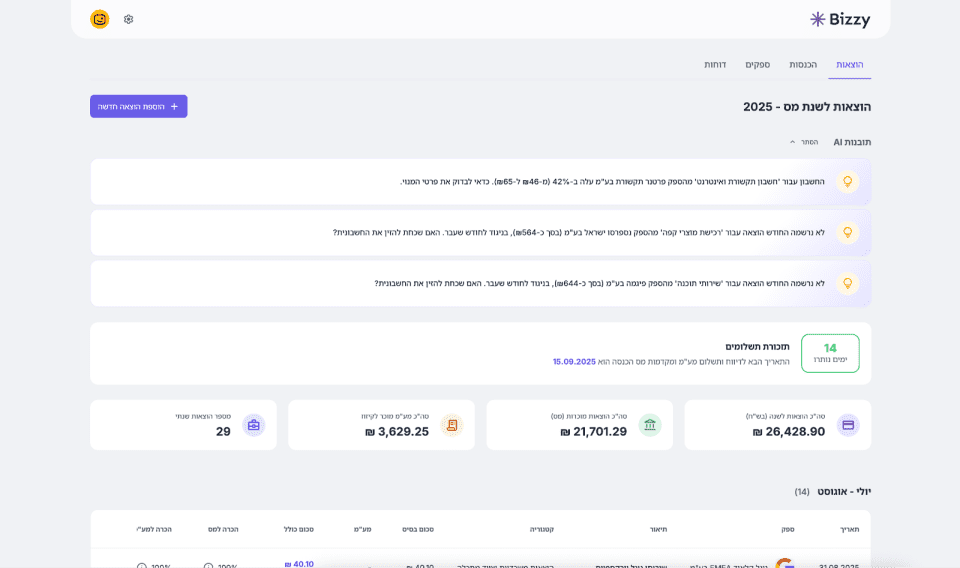Open the Nespresso missing expense insight
The width and height of the screenshot is (960, 568).
[x=481, y=233]
